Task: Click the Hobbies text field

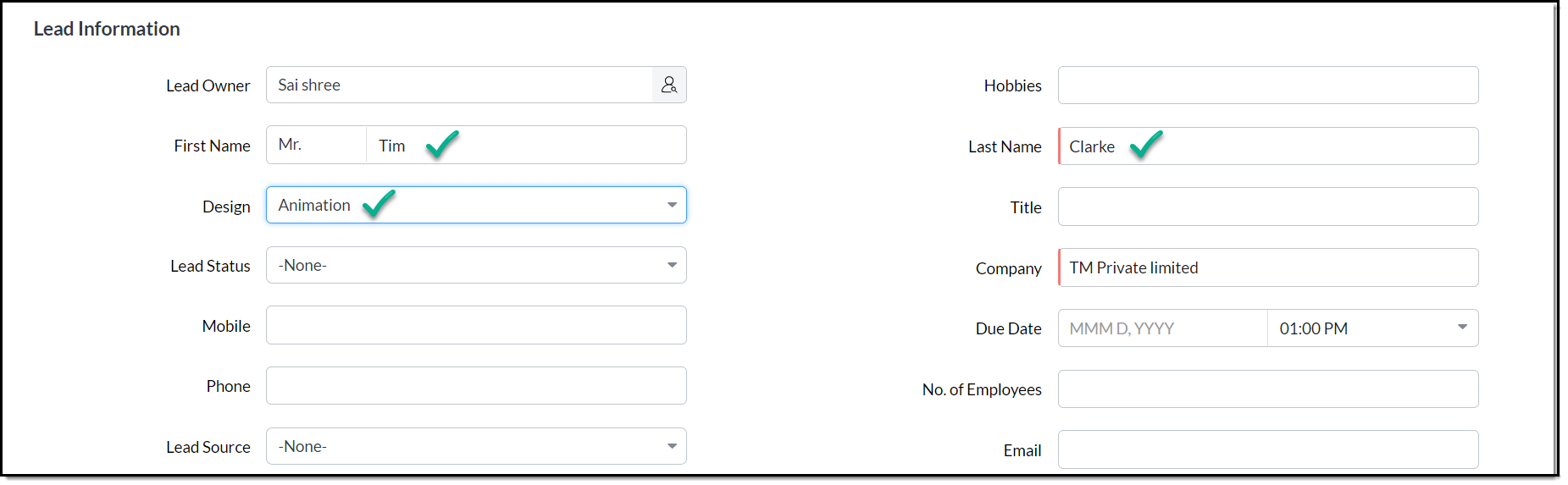Action: (x=1267, y=85)
